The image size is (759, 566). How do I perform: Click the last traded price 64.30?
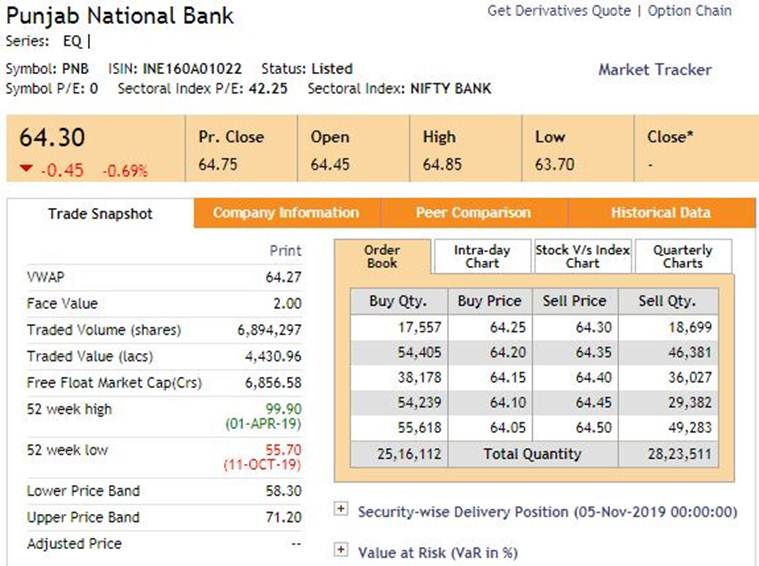[48, 138]
